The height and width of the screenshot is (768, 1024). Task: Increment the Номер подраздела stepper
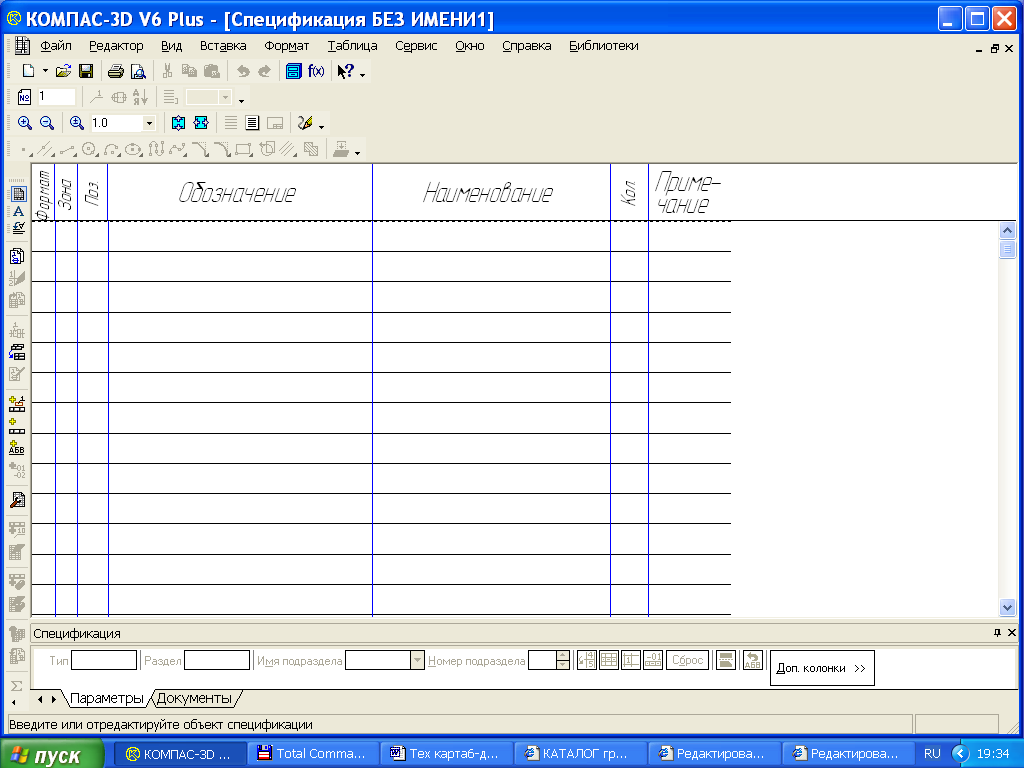[x=563, y=656]
